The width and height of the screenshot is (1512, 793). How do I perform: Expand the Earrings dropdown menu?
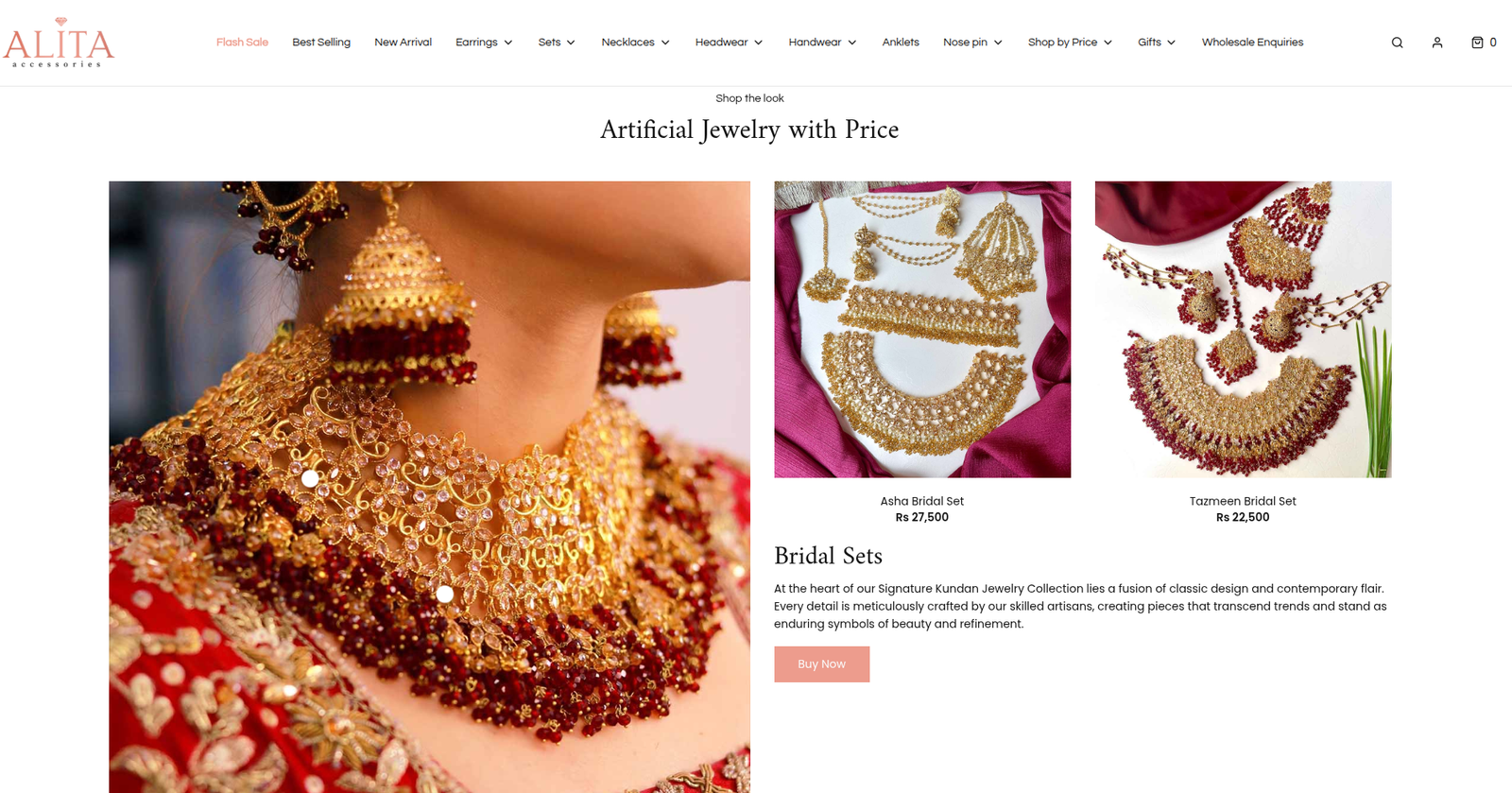(484, 43)
